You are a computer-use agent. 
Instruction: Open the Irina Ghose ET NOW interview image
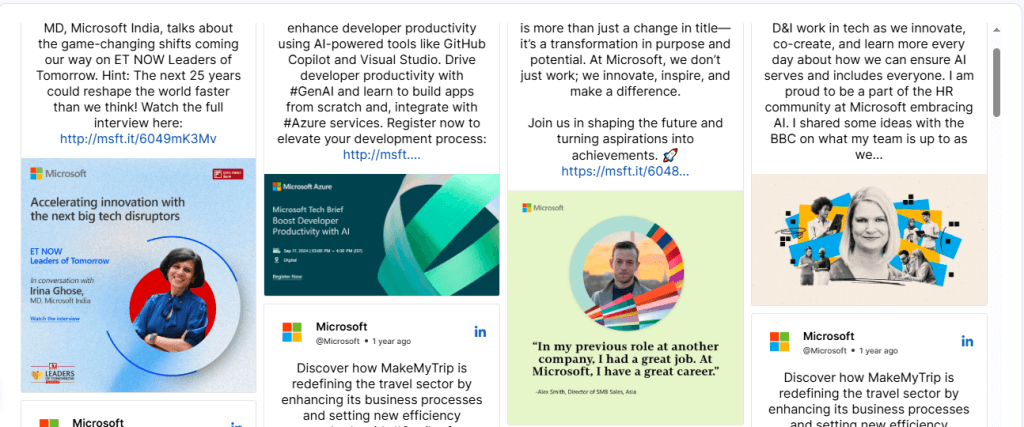tap(138, 275)
